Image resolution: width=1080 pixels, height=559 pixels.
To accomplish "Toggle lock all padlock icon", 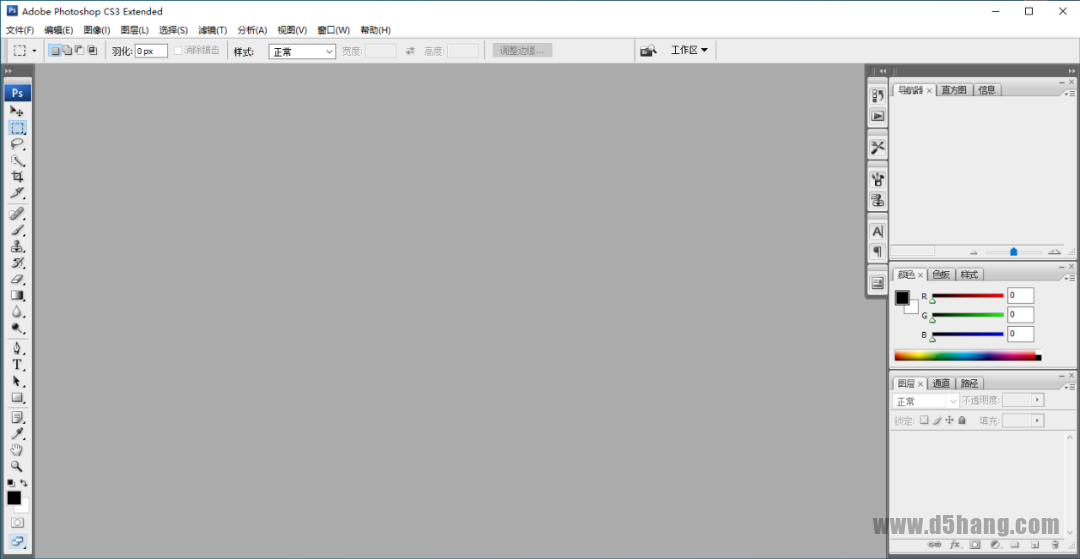I will click(962, 420).
